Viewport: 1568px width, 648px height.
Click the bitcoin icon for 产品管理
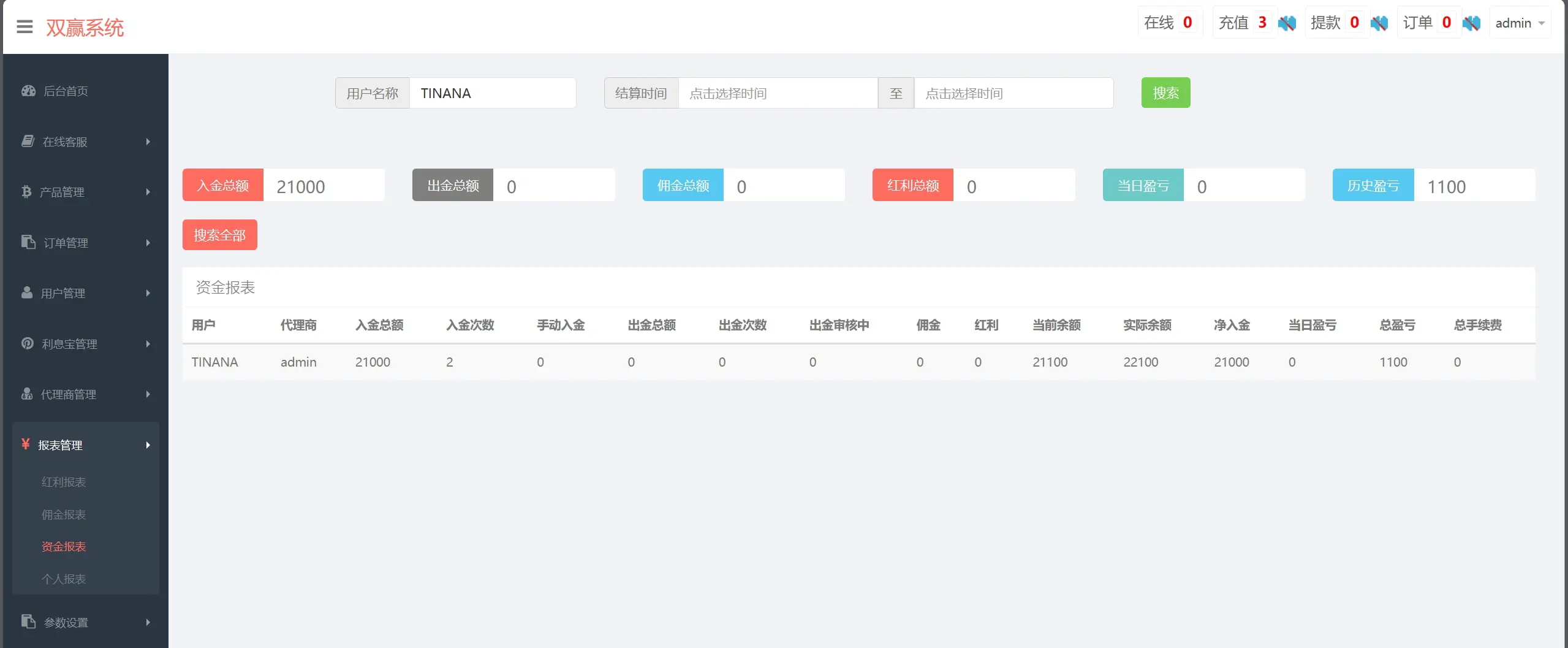pos(26,192)
